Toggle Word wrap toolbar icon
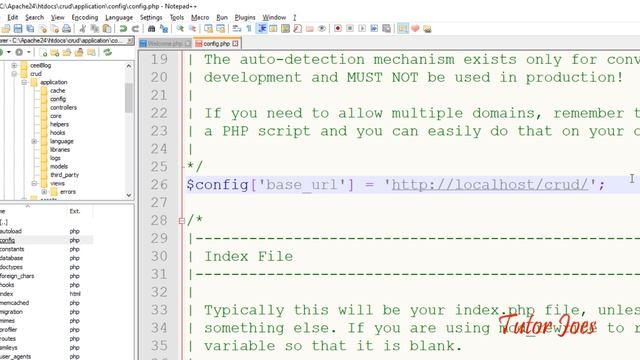Screen dimensions: 640x360 click(x=237, y=29)
